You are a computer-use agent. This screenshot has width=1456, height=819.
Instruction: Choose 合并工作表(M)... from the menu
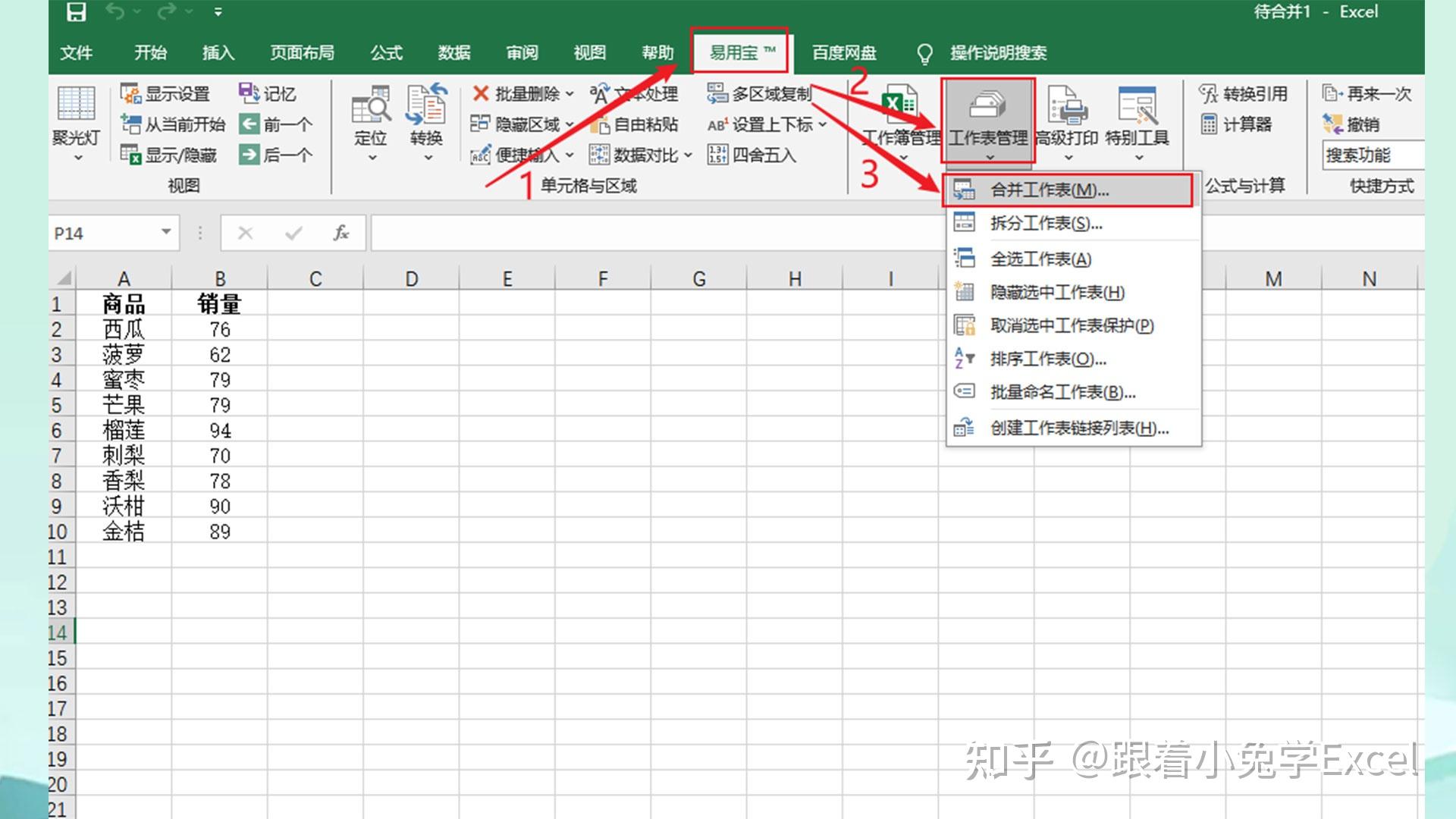pos(1068,190)
